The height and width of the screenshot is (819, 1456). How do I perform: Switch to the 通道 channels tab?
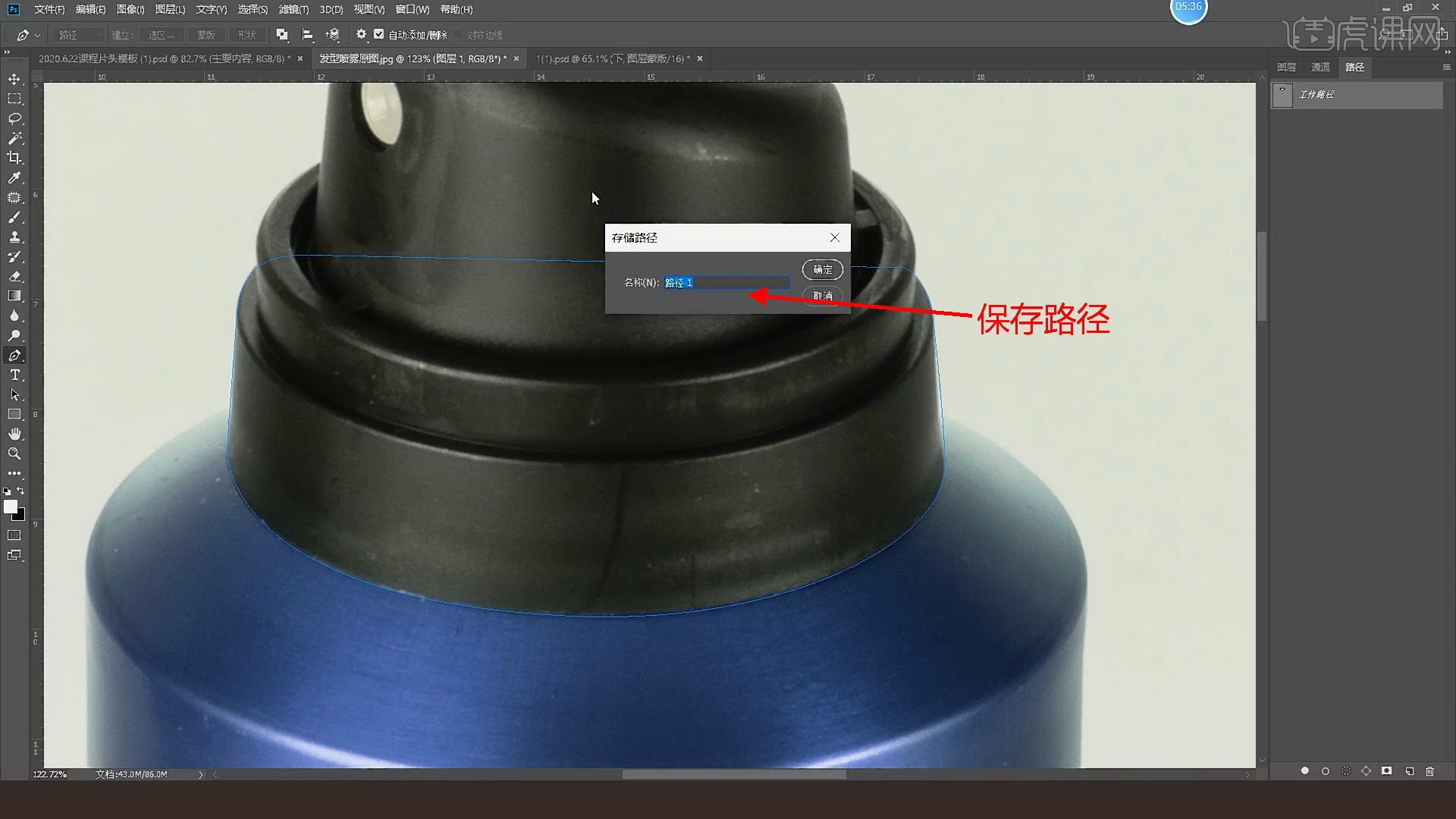[x=1320, y=67]
